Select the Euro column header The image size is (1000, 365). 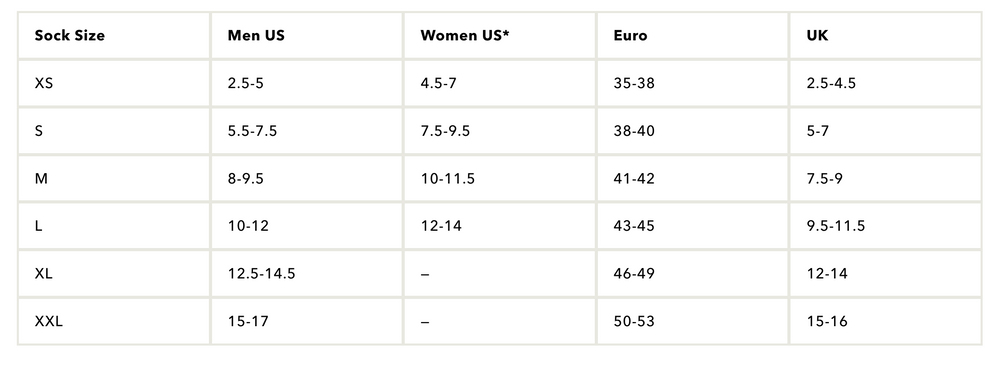(x=693, y=36)
